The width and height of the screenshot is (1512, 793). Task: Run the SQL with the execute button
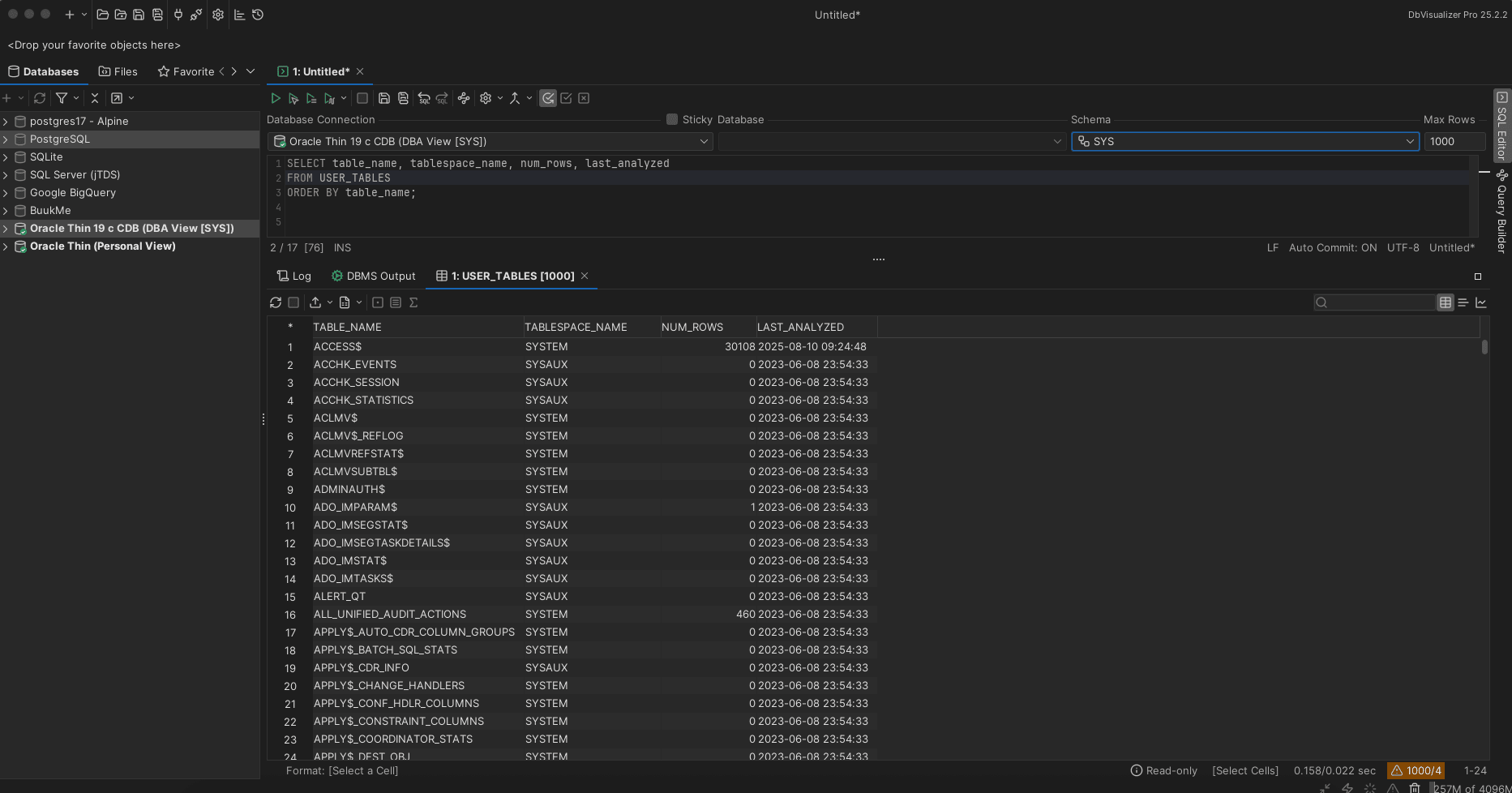tap(276, 98)
